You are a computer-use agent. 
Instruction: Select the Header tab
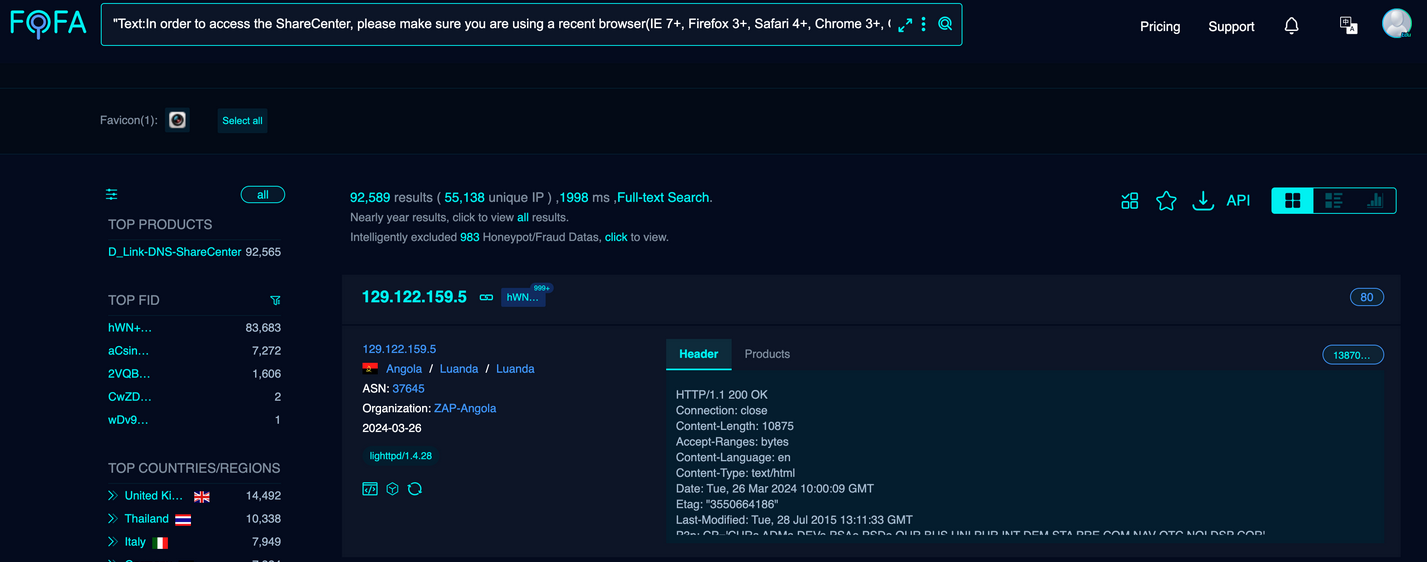[699, 354]
